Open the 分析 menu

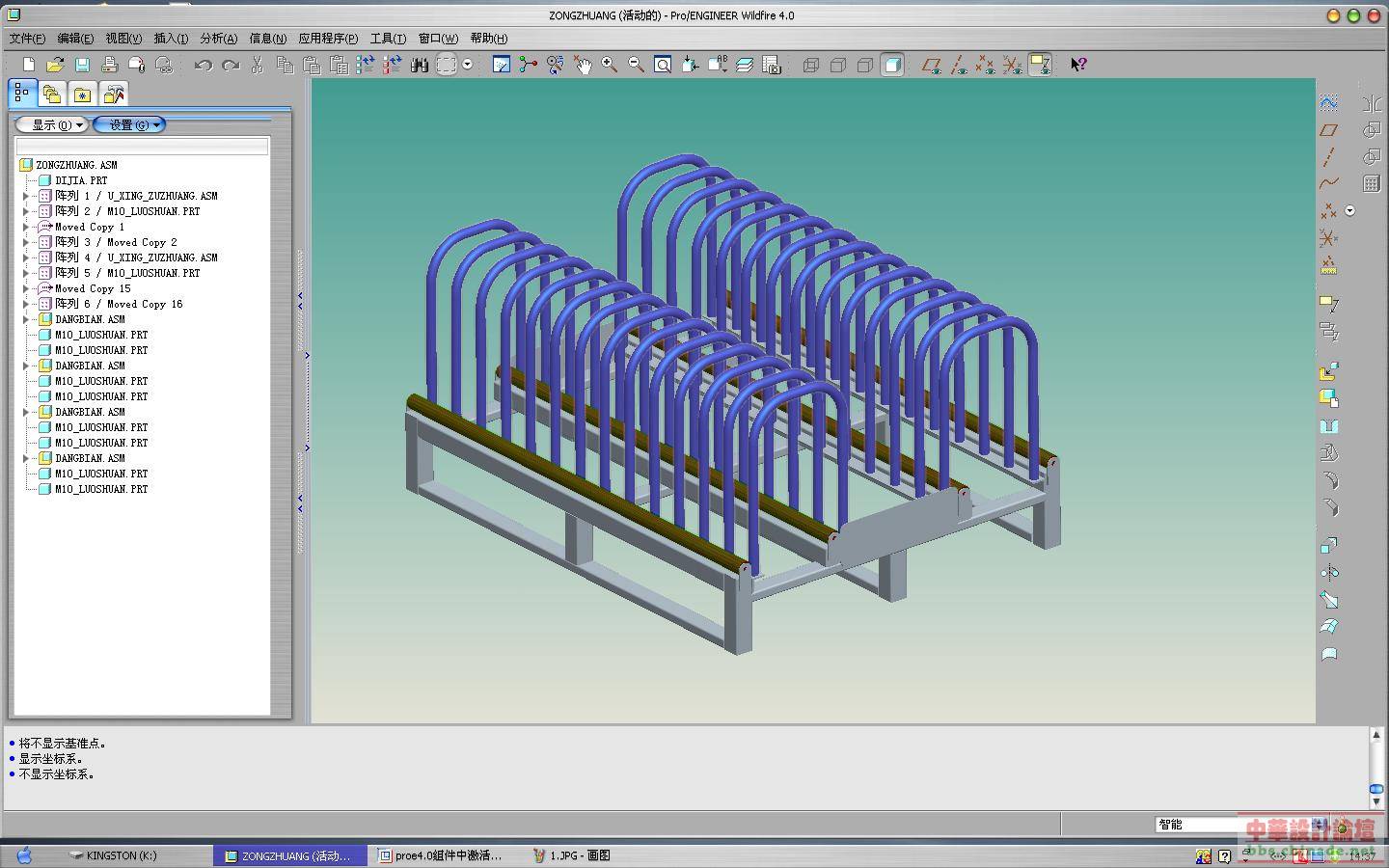click(218, 39)
